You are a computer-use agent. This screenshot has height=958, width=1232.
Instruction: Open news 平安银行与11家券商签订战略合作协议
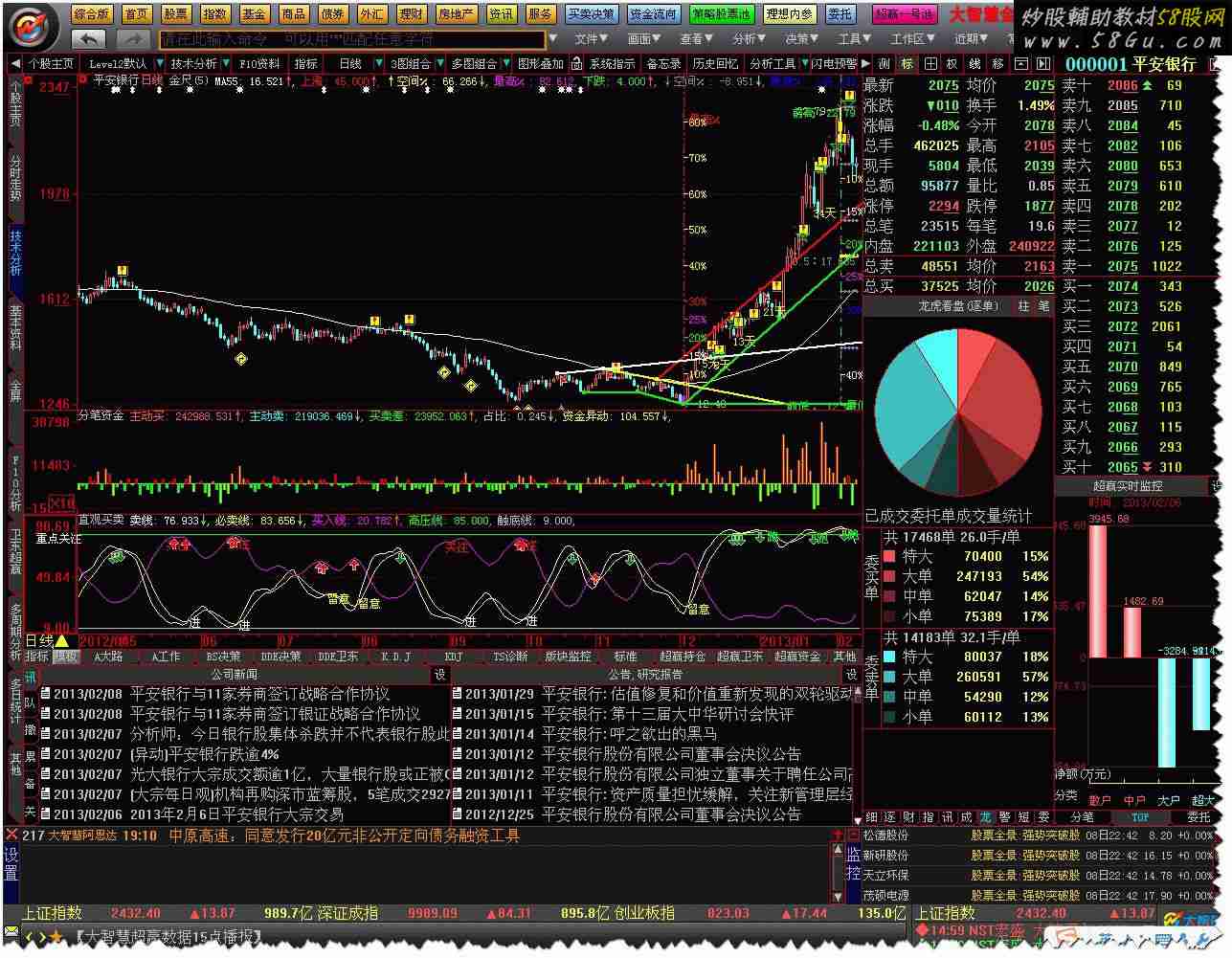[x=260, y=694]
